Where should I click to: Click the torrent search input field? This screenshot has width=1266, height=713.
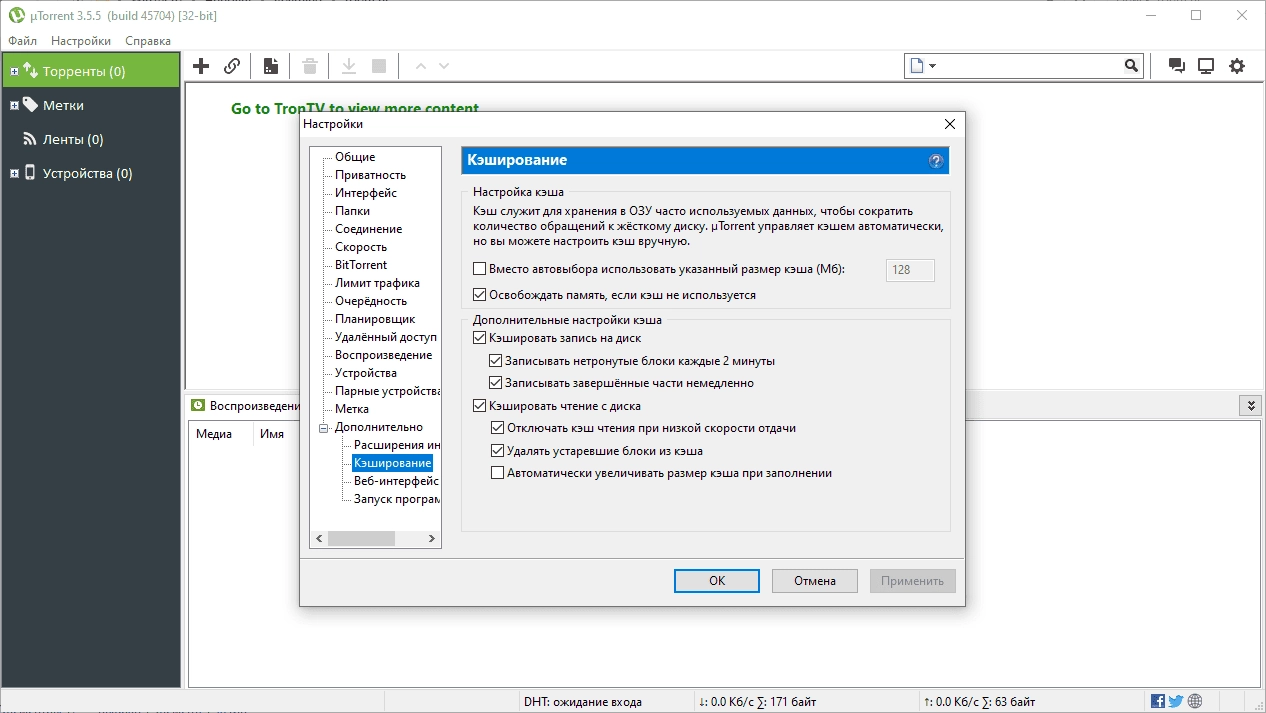[x=1030, y=66]
